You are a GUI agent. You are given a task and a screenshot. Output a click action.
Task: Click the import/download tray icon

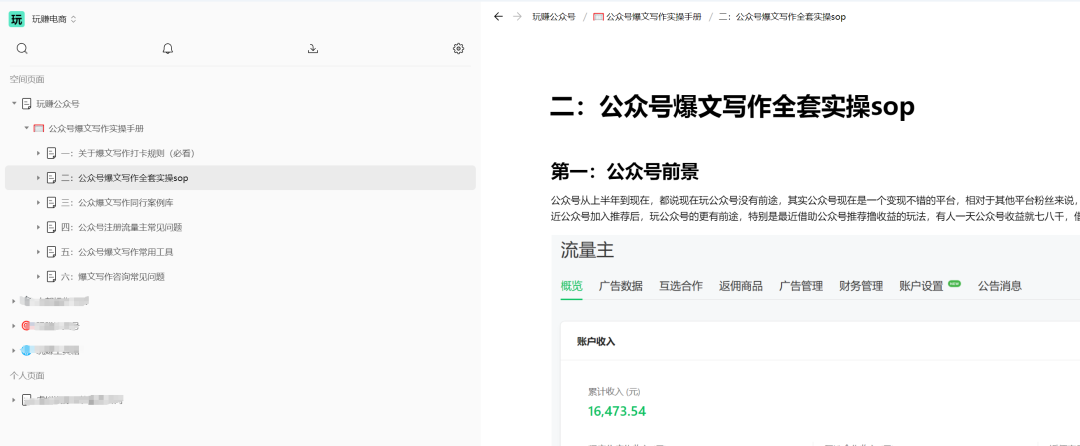coord(313,48)
